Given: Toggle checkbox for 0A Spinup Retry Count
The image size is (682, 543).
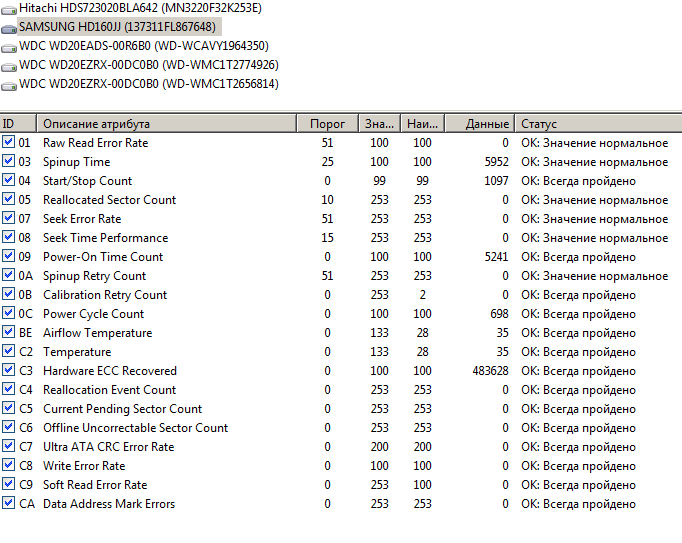Looking at the screenshot, I should click(x=8, y=275).
